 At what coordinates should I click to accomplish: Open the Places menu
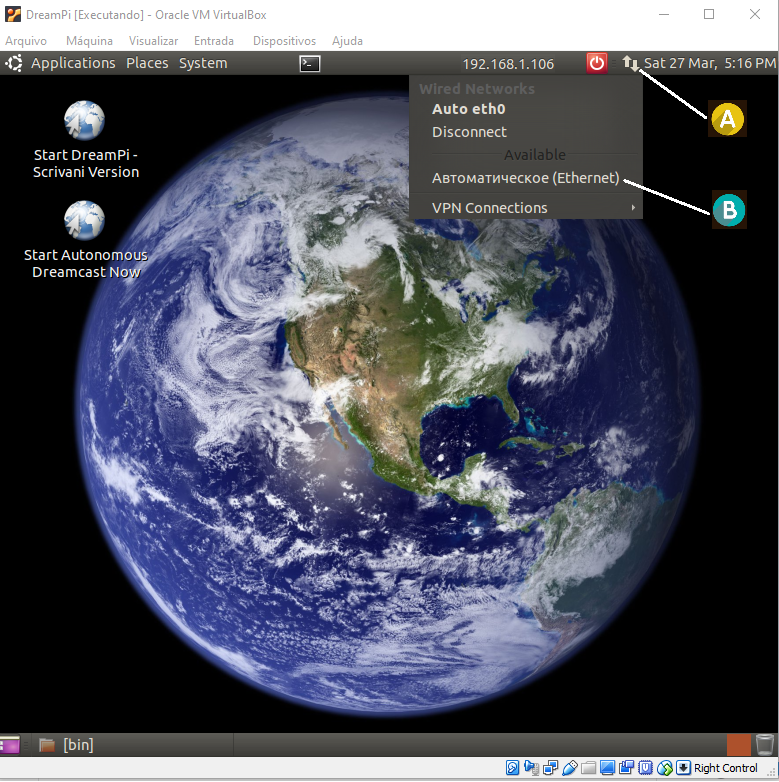pyautogui.click(x=147, y=63)
